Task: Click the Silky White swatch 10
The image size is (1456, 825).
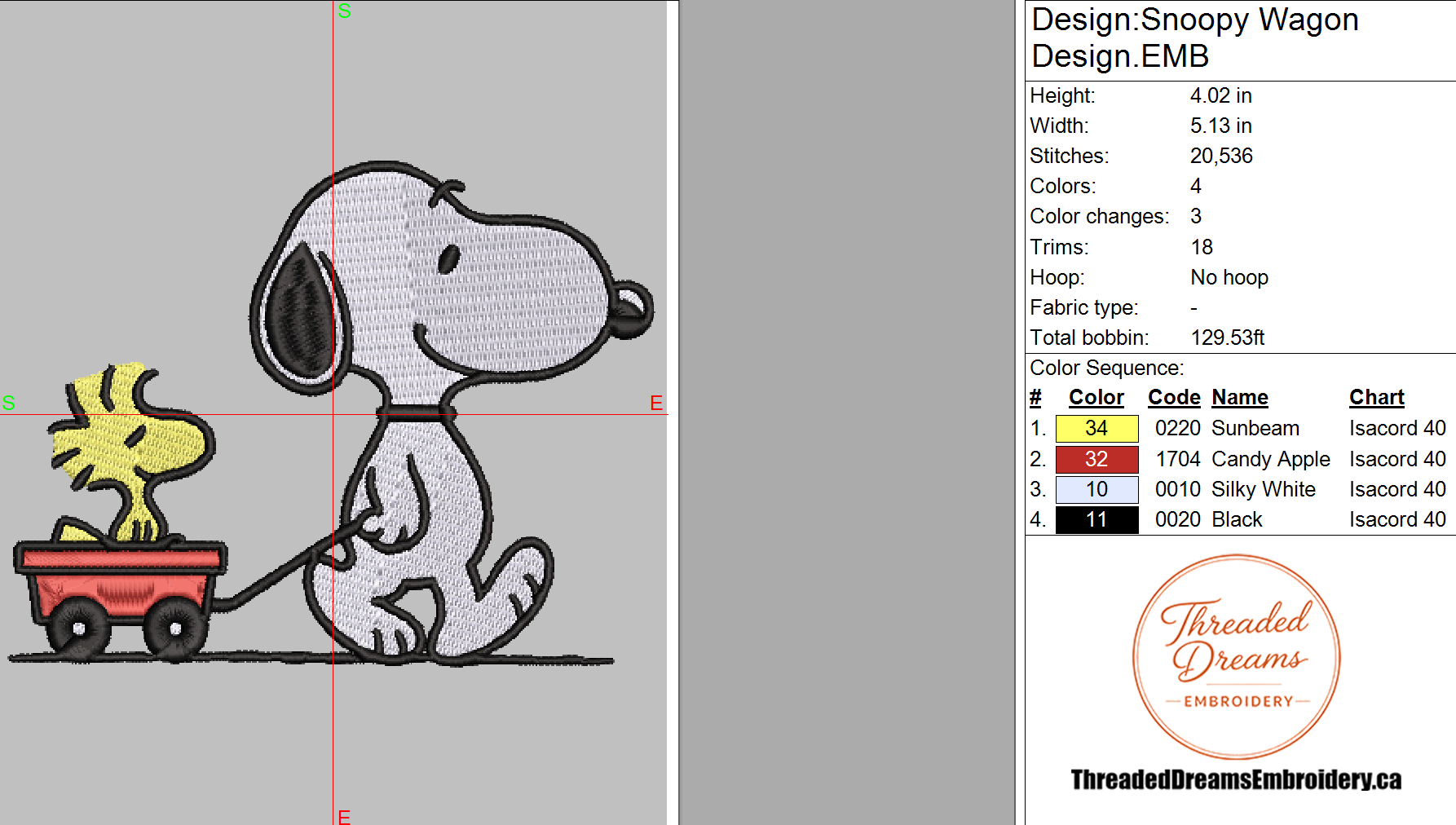Action: [x=1096, y=489]
